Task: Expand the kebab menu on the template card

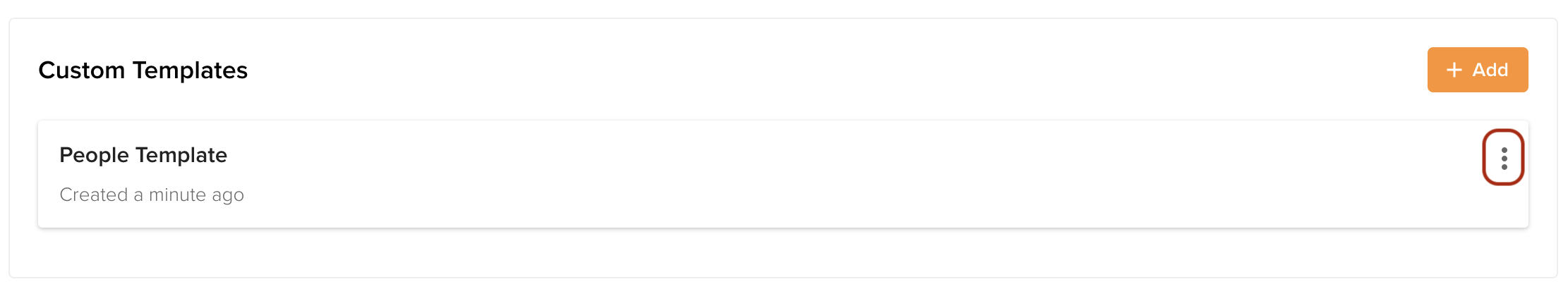Action: [x=1504, y=158]
